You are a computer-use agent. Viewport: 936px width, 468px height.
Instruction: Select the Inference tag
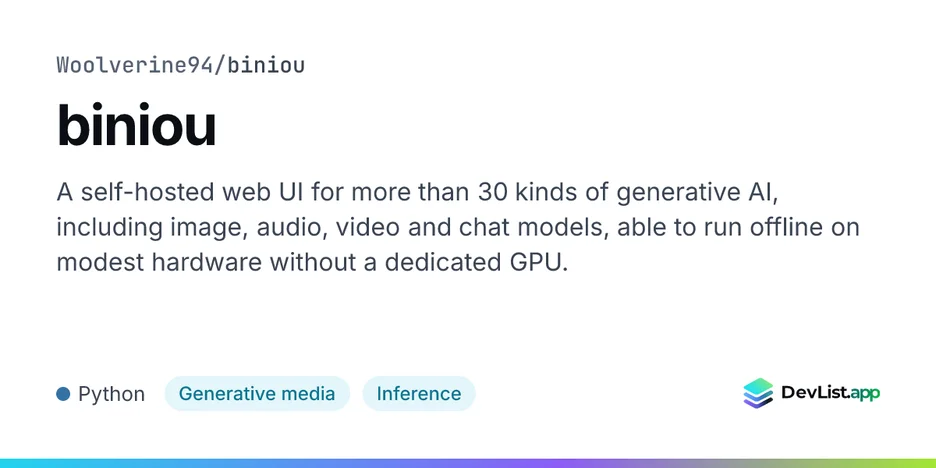tap(418, 394)
